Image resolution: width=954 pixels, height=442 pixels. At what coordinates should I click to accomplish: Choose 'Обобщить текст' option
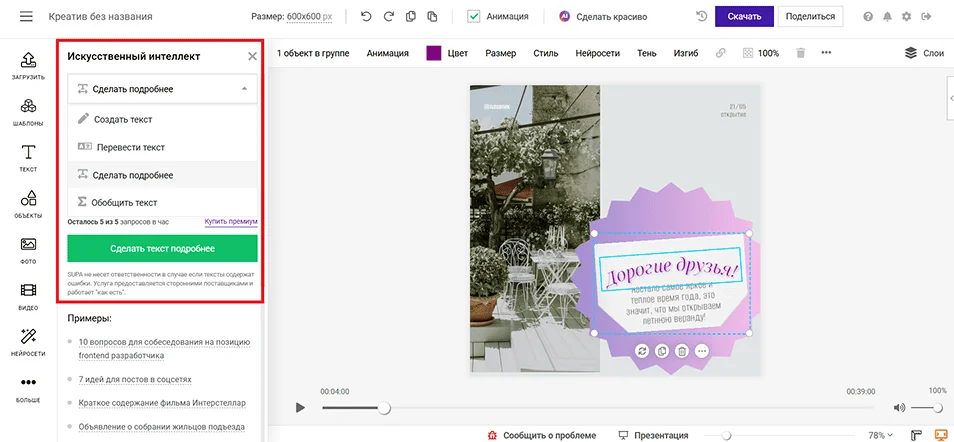[x=125, y=202]
